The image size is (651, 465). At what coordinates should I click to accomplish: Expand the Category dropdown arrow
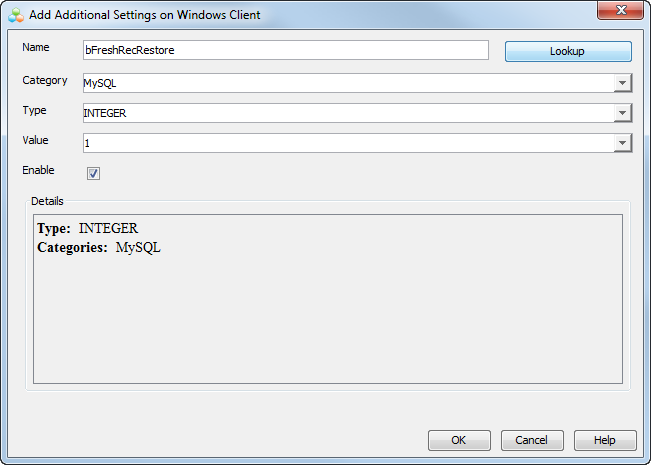(622, 84)
